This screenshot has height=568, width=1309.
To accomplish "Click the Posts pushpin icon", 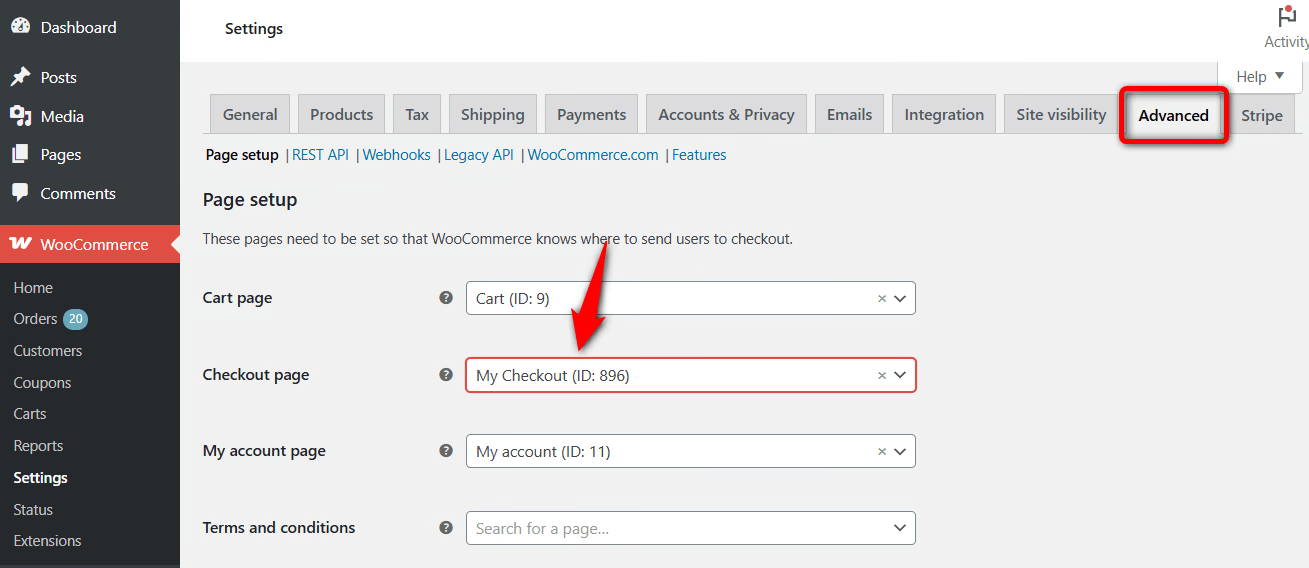I will pyautogui.click(x=20, y=77).
